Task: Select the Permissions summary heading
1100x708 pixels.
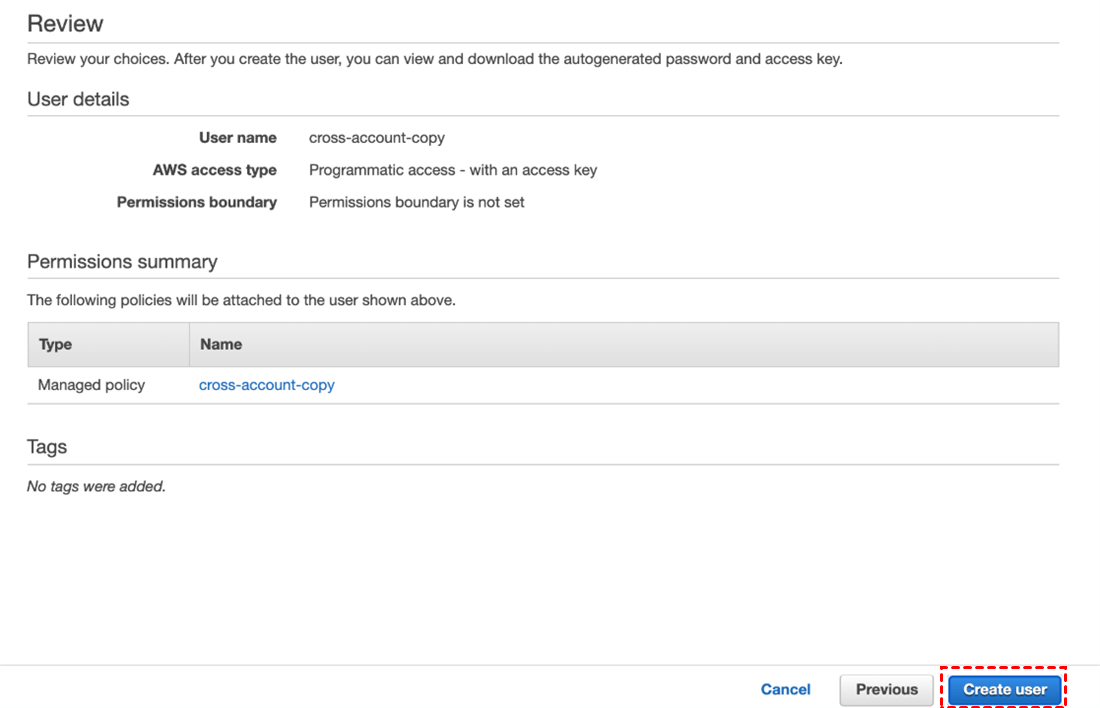Action: [x=122, y=262]
